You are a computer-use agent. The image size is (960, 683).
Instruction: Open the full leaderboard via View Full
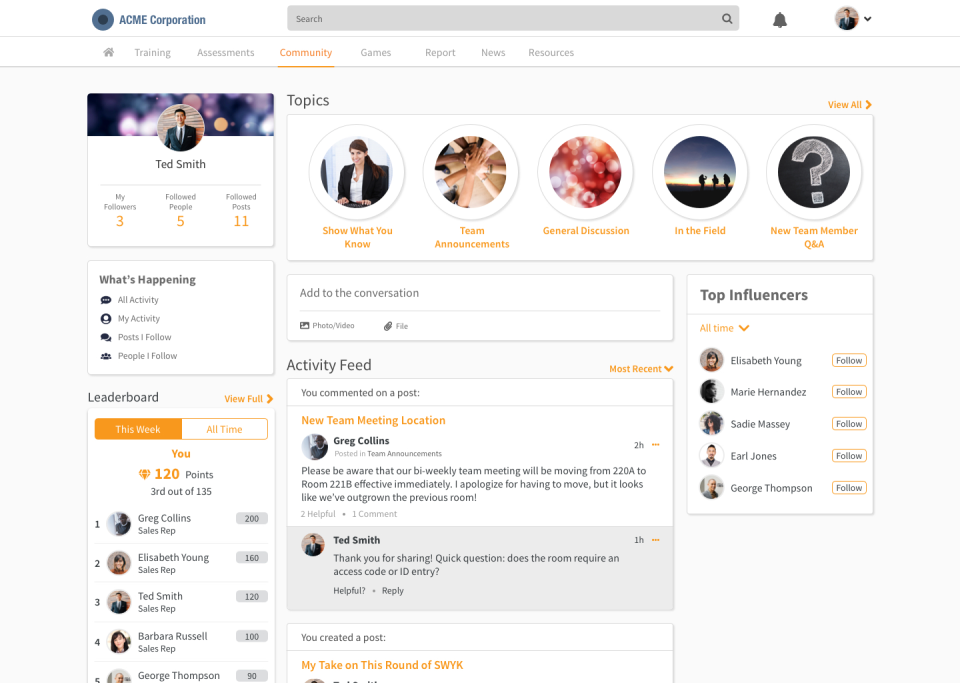pos(247,398)
